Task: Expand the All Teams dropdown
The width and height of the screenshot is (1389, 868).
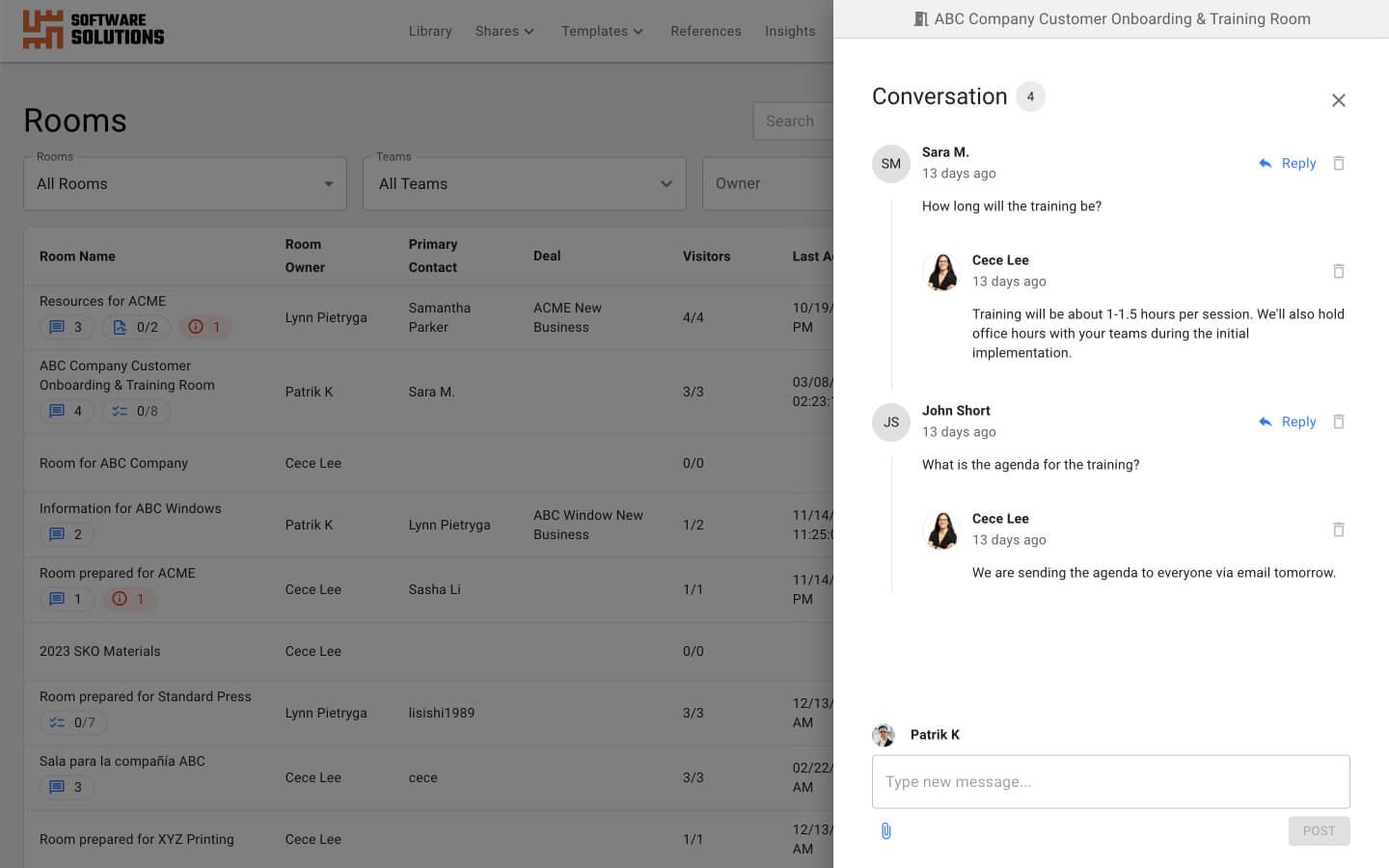Action: click(x=524, y=183)
